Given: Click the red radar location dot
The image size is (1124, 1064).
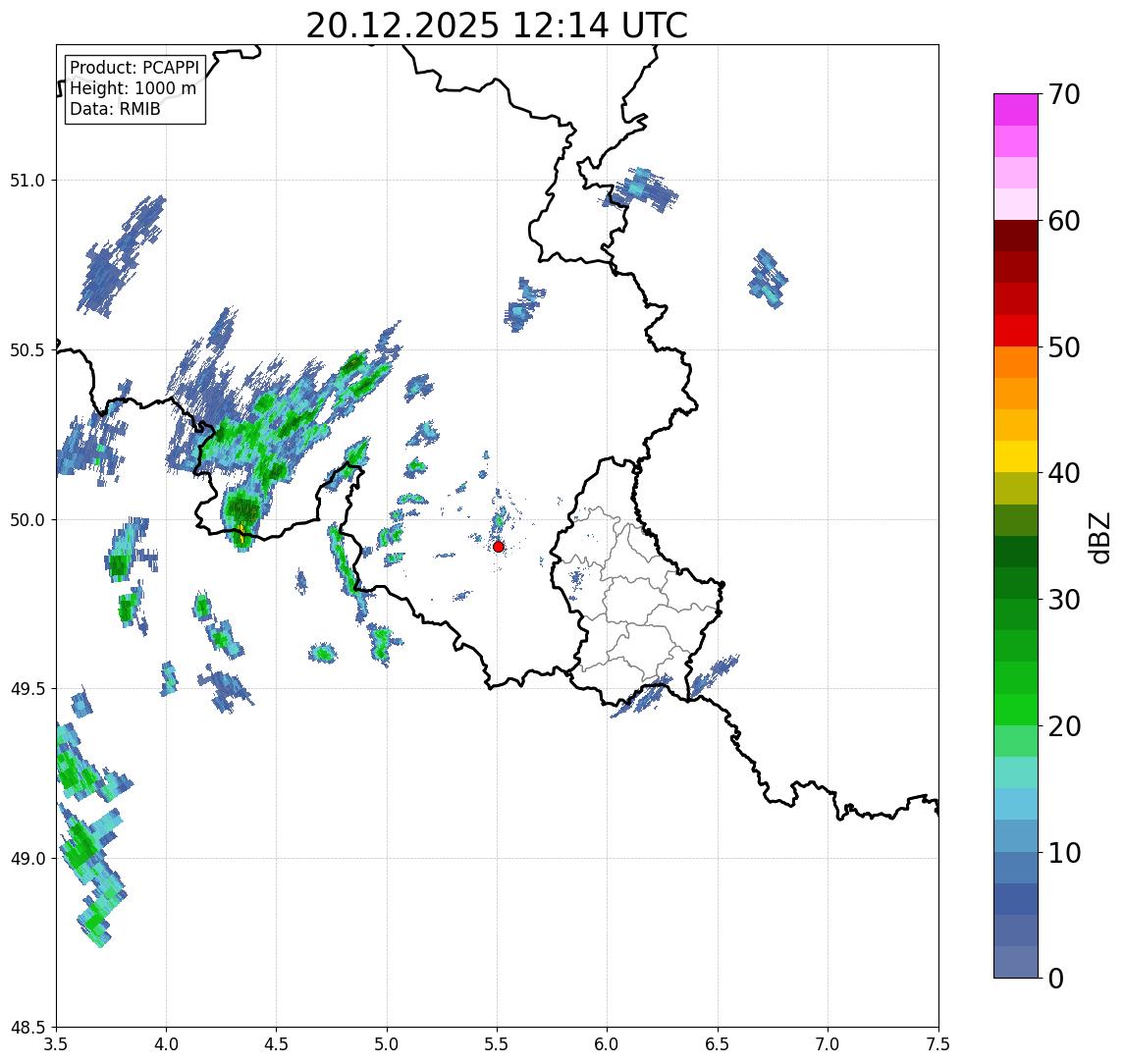Looking at the screenshot, I should pos(499,547).
